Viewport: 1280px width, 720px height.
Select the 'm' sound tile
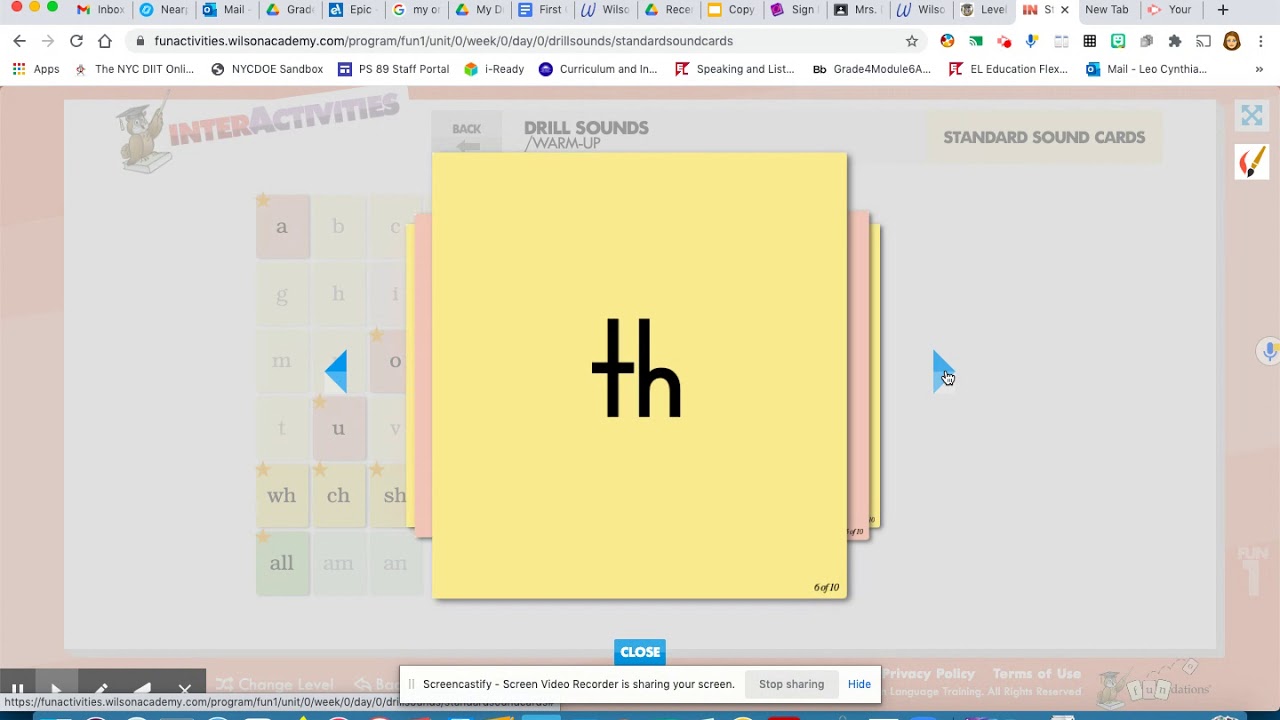[x=282, y=362]
